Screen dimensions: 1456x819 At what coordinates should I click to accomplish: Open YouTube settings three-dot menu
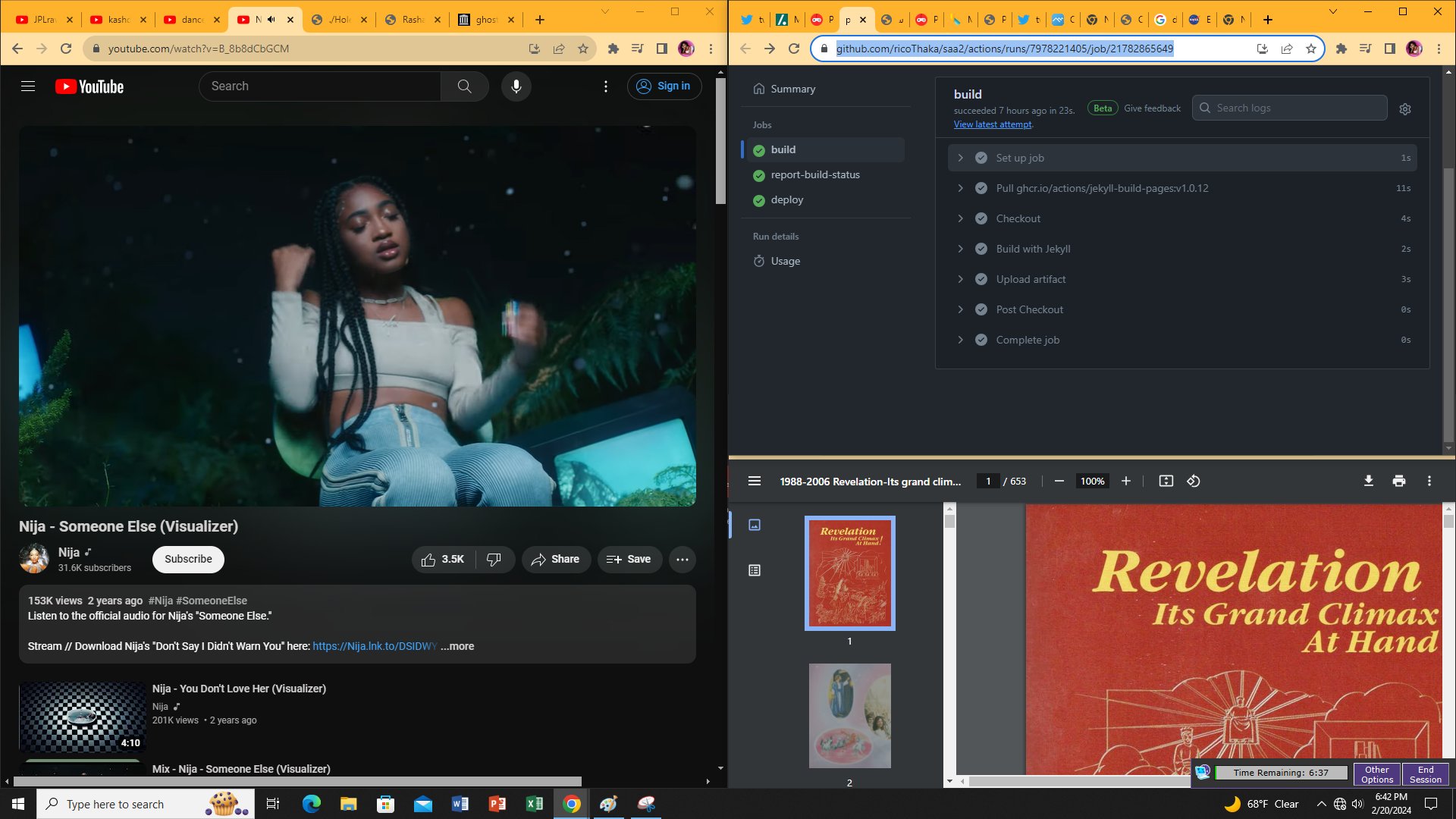(606, 86)
